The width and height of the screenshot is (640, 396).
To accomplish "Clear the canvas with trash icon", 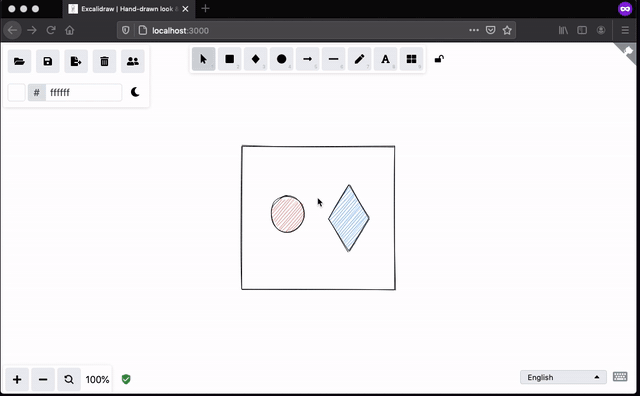I will click(104, 61).
